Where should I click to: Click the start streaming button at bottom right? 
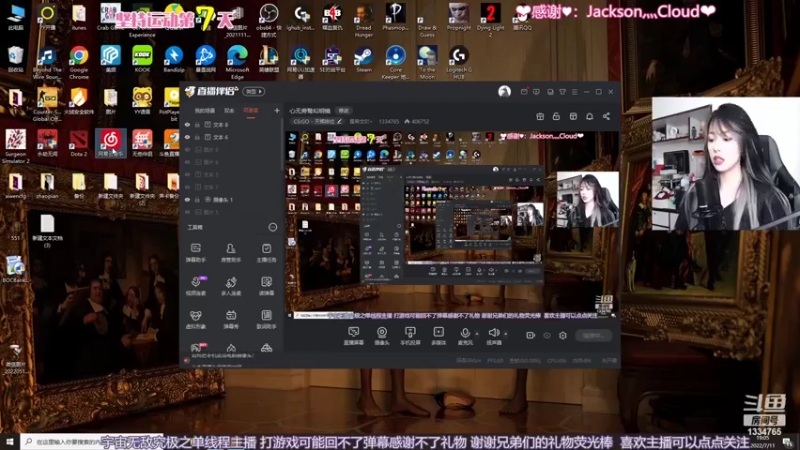tap(593, 335)
